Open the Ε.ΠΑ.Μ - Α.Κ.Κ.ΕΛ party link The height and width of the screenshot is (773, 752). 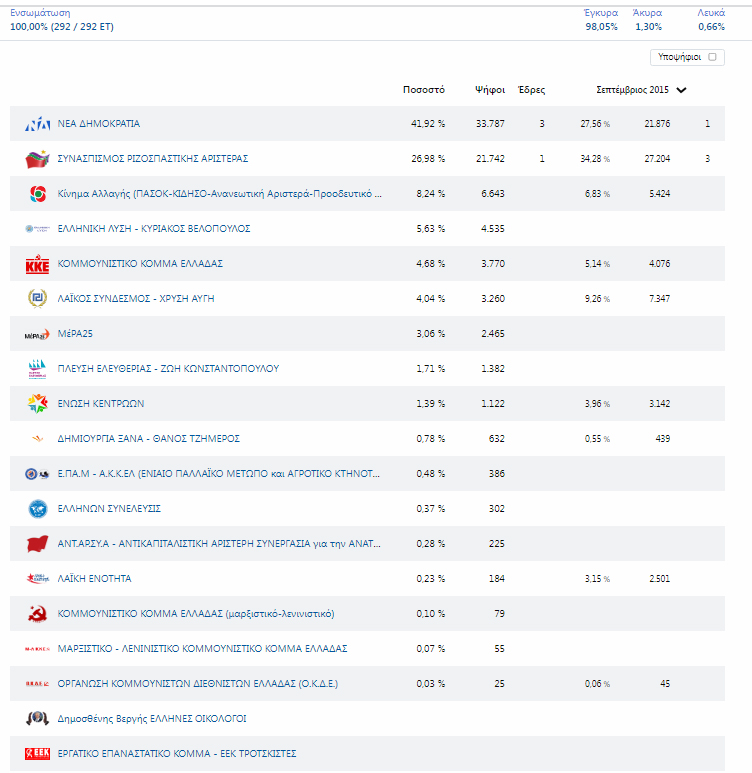tap(218, 474)
